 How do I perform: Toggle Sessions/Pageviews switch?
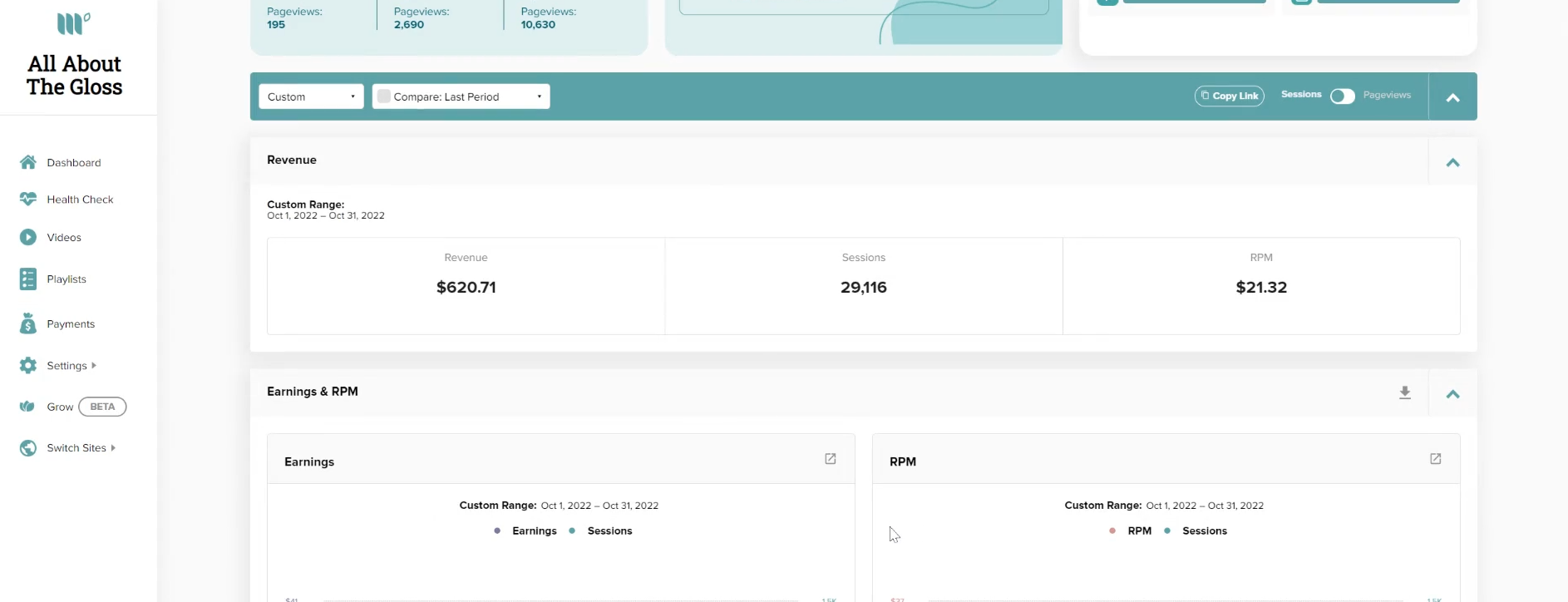tap(1342, 96)
